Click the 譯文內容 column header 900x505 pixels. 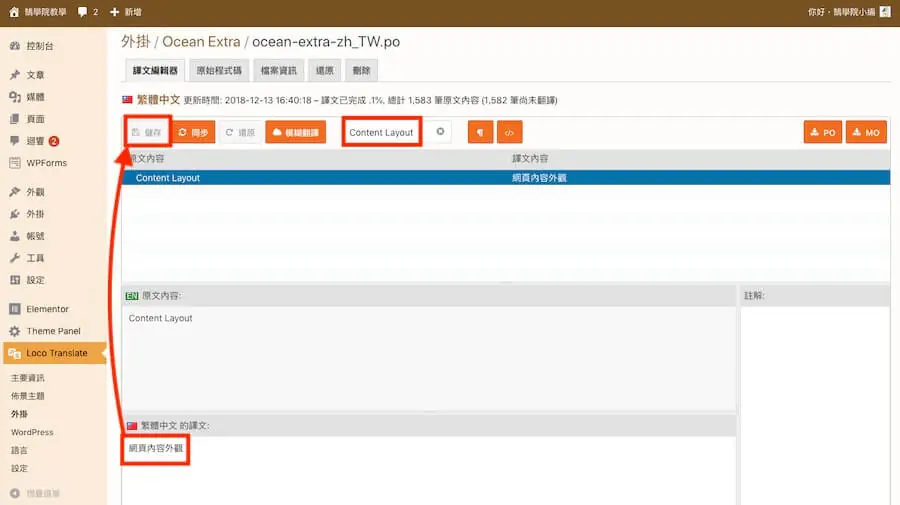530,158
